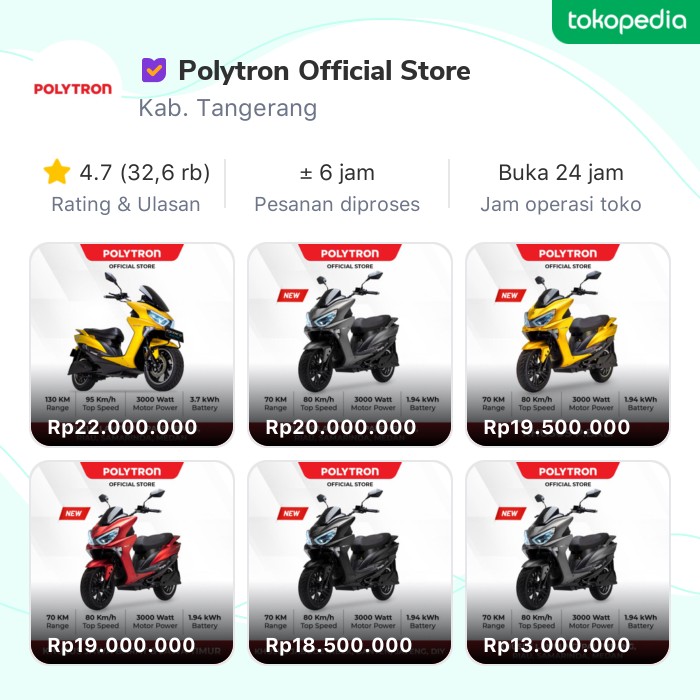Click the Kab. Tangerang location text

click(228, 108)
